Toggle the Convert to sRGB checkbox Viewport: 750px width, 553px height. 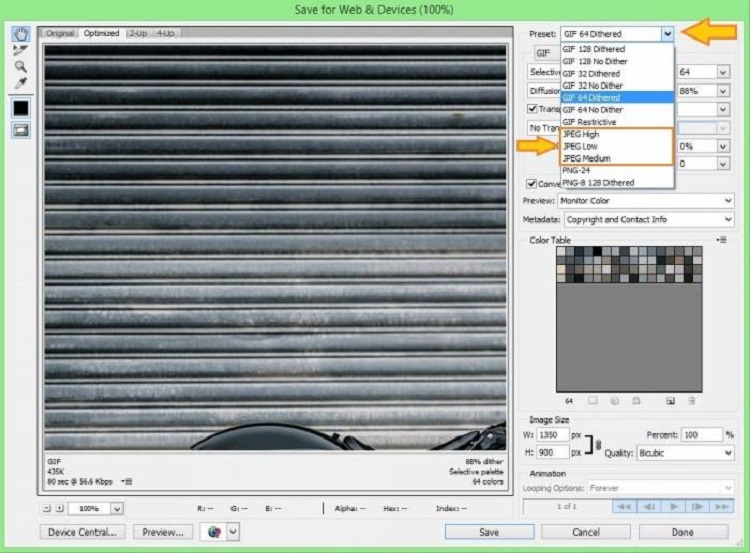(x=531, y=184)
